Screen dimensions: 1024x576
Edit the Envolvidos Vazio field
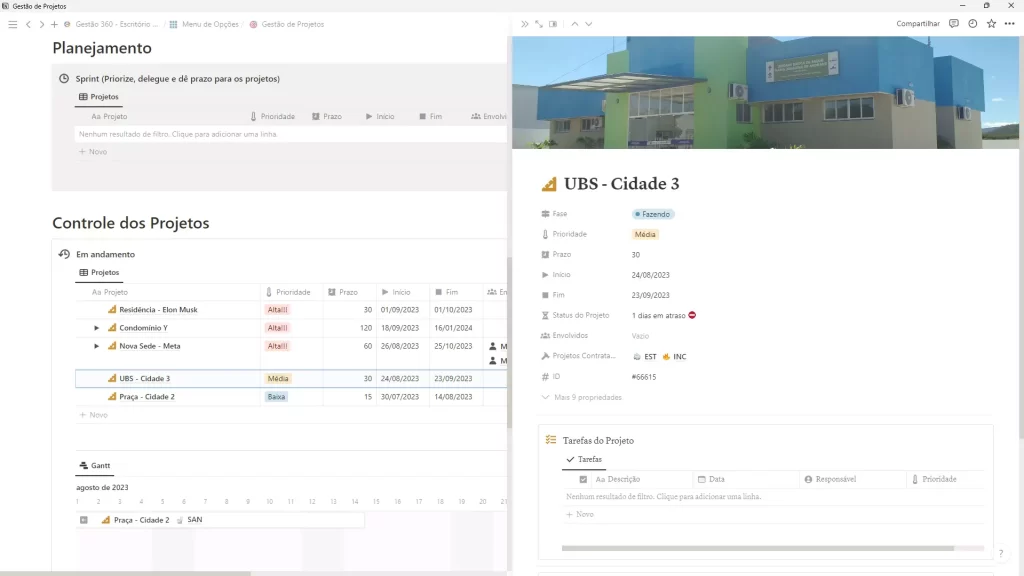pyautogui.click(x=640, y=336)
